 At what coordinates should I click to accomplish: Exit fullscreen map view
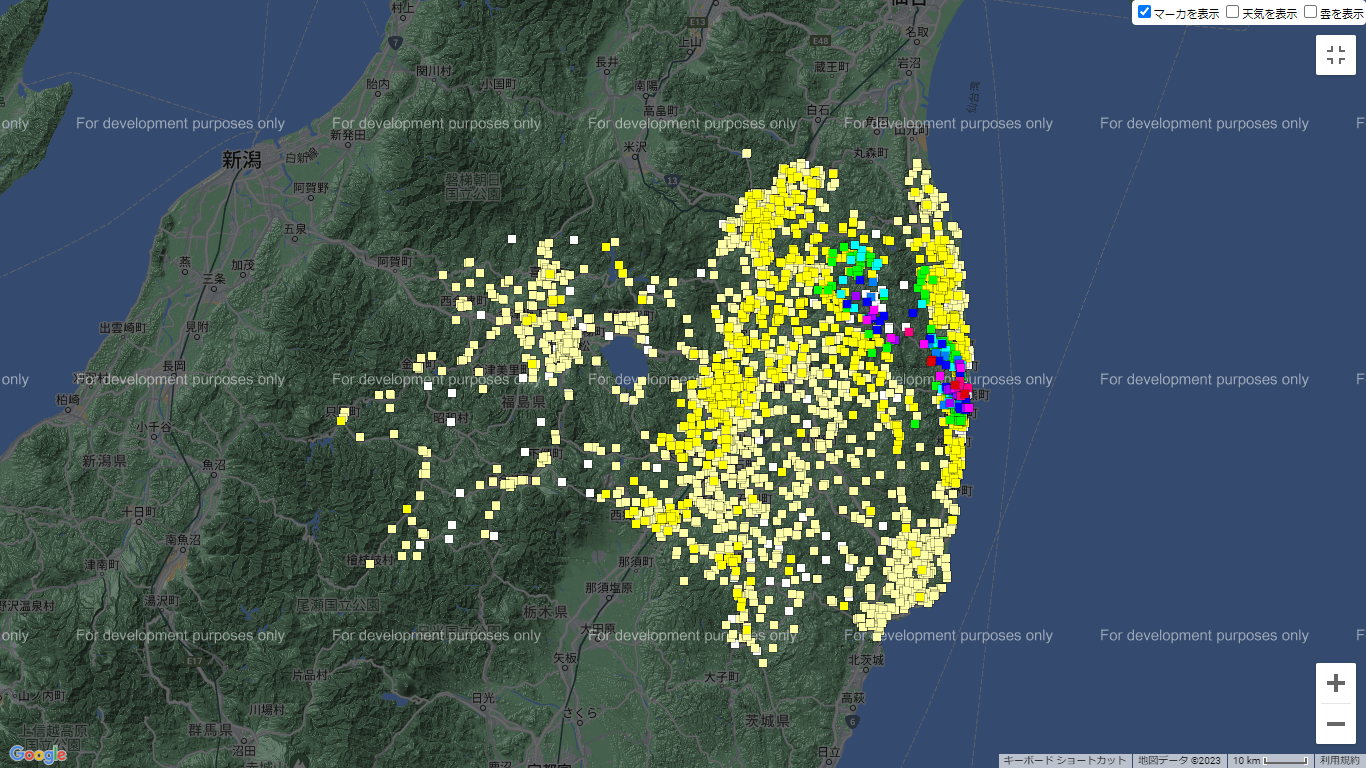tap(1336, 55)
